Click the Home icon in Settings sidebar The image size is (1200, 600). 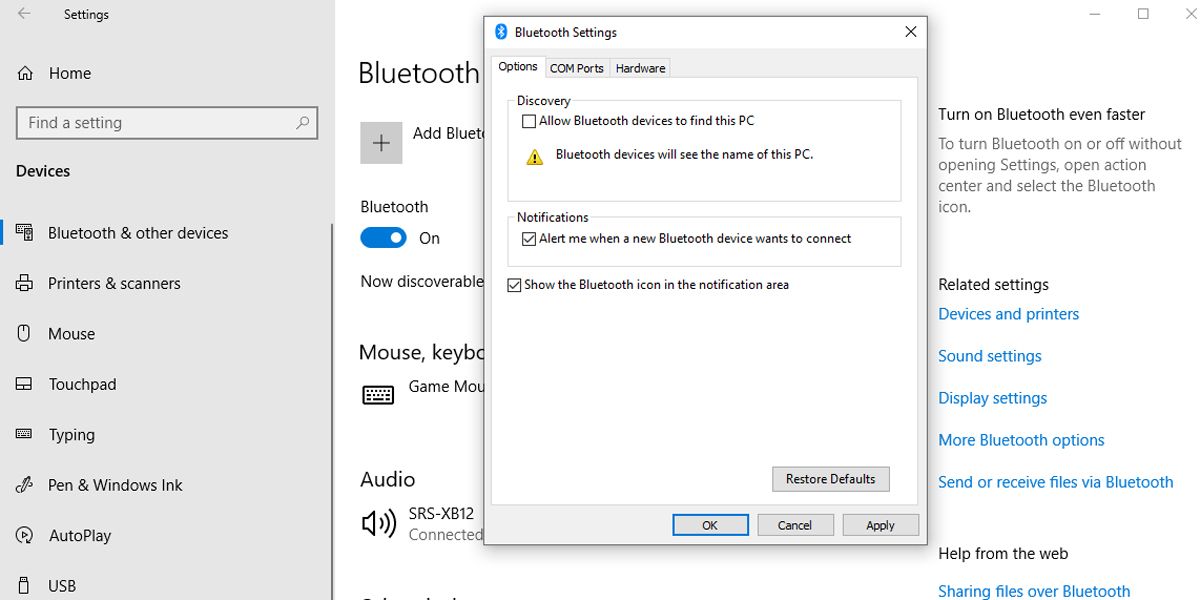point(25,73)
